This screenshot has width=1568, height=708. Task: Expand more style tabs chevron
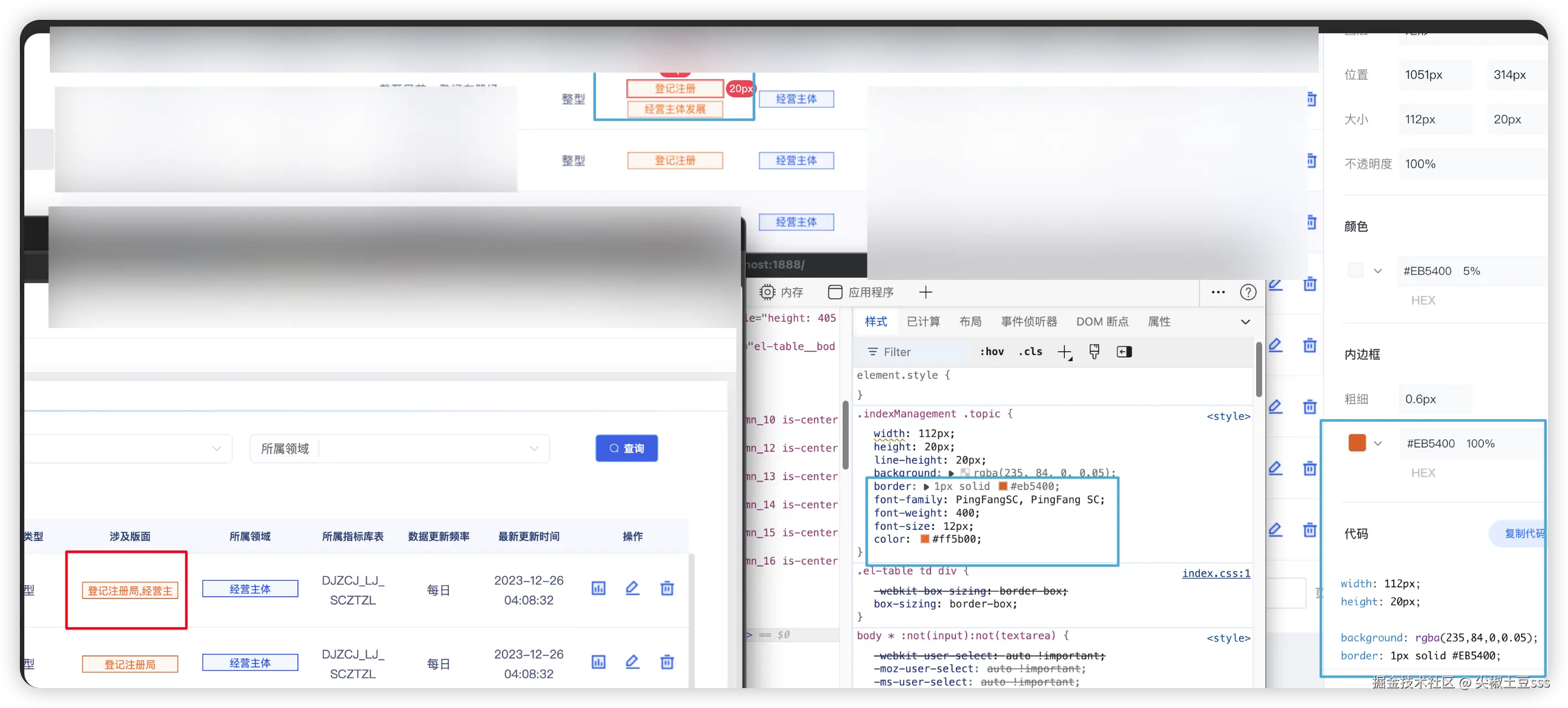point(1246,322)
